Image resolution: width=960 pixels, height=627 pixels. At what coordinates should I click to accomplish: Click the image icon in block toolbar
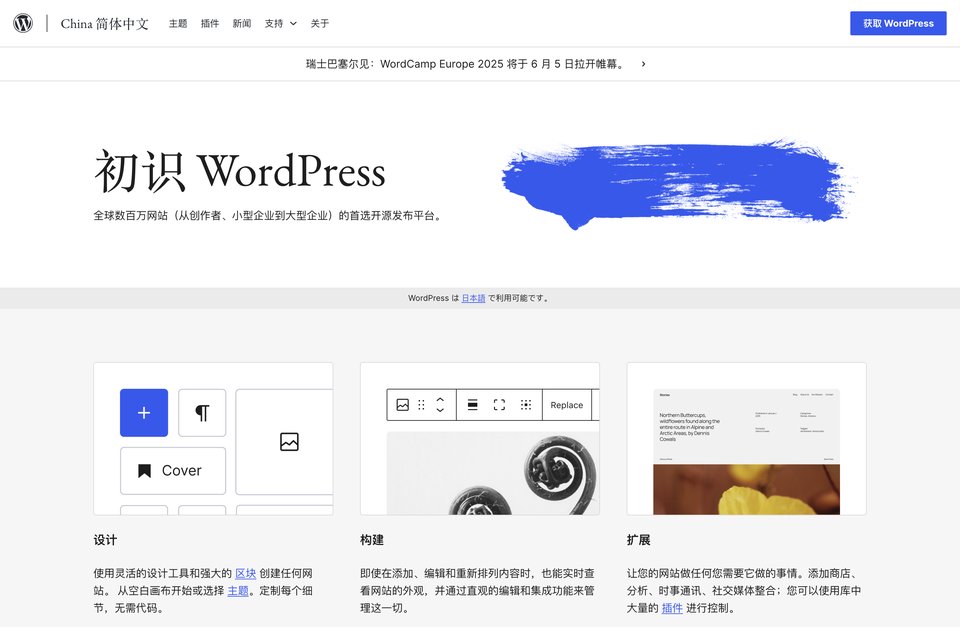click(x=402, y=405)
